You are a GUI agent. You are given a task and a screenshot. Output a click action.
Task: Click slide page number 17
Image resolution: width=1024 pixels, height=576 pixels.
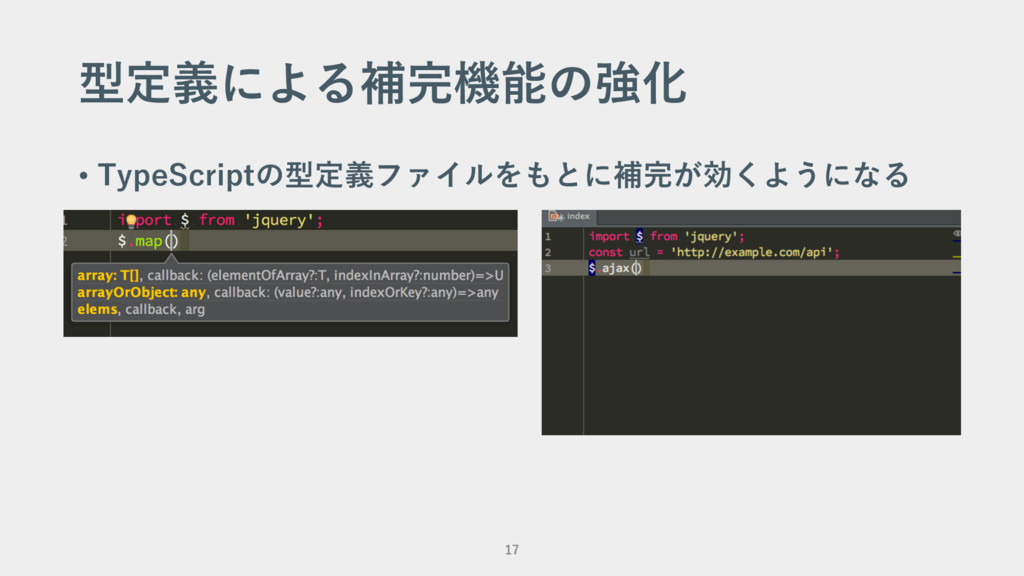tap(512, 550)
